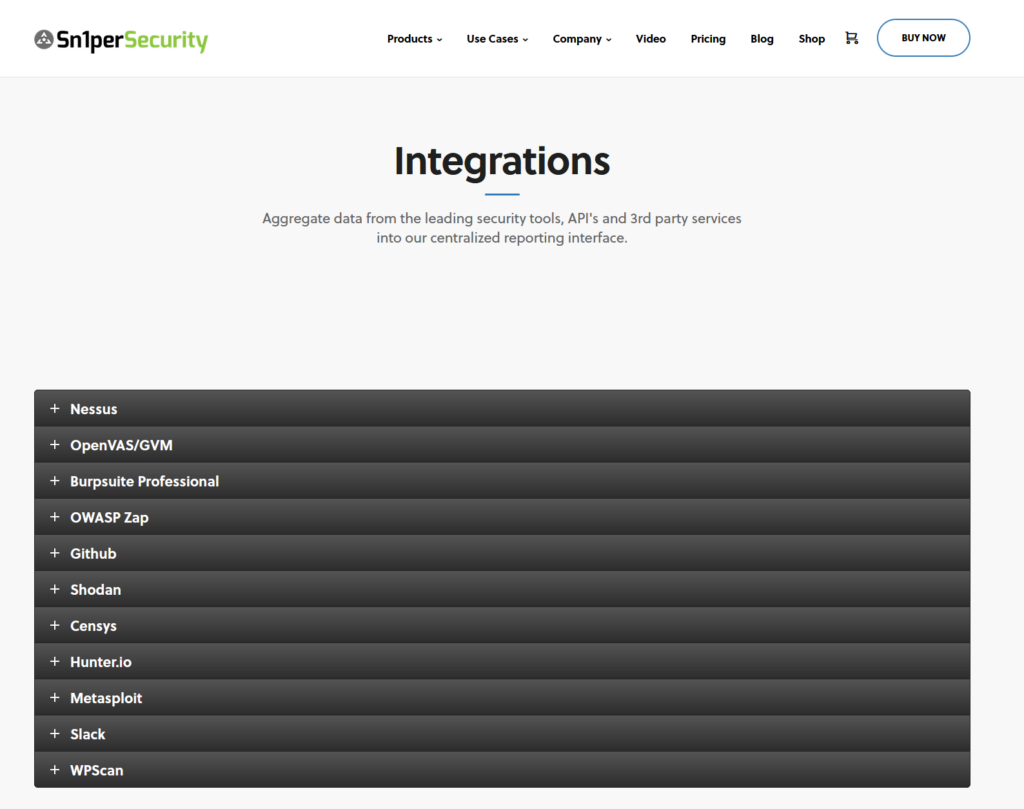
Task: Click the Integrations page heading
Action: 502,161
